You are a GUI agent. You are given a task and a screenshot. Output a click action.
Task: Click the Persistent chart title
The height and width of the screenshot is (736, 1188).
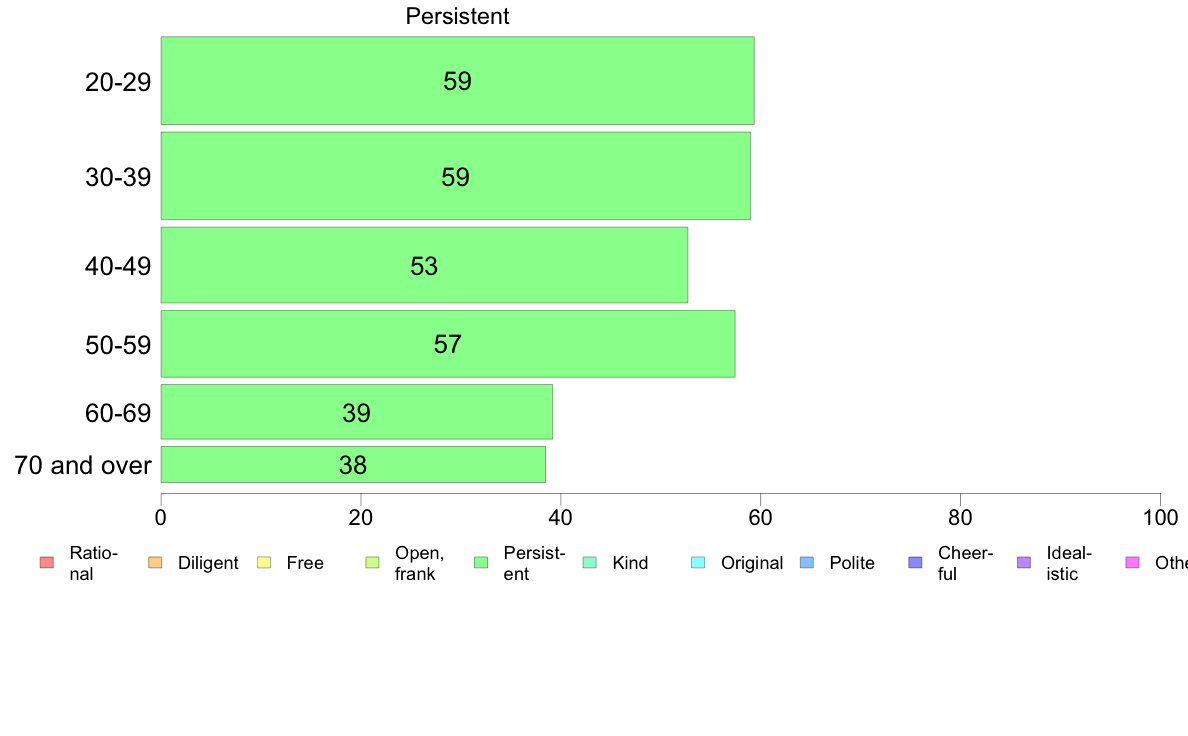pos(458,16)
